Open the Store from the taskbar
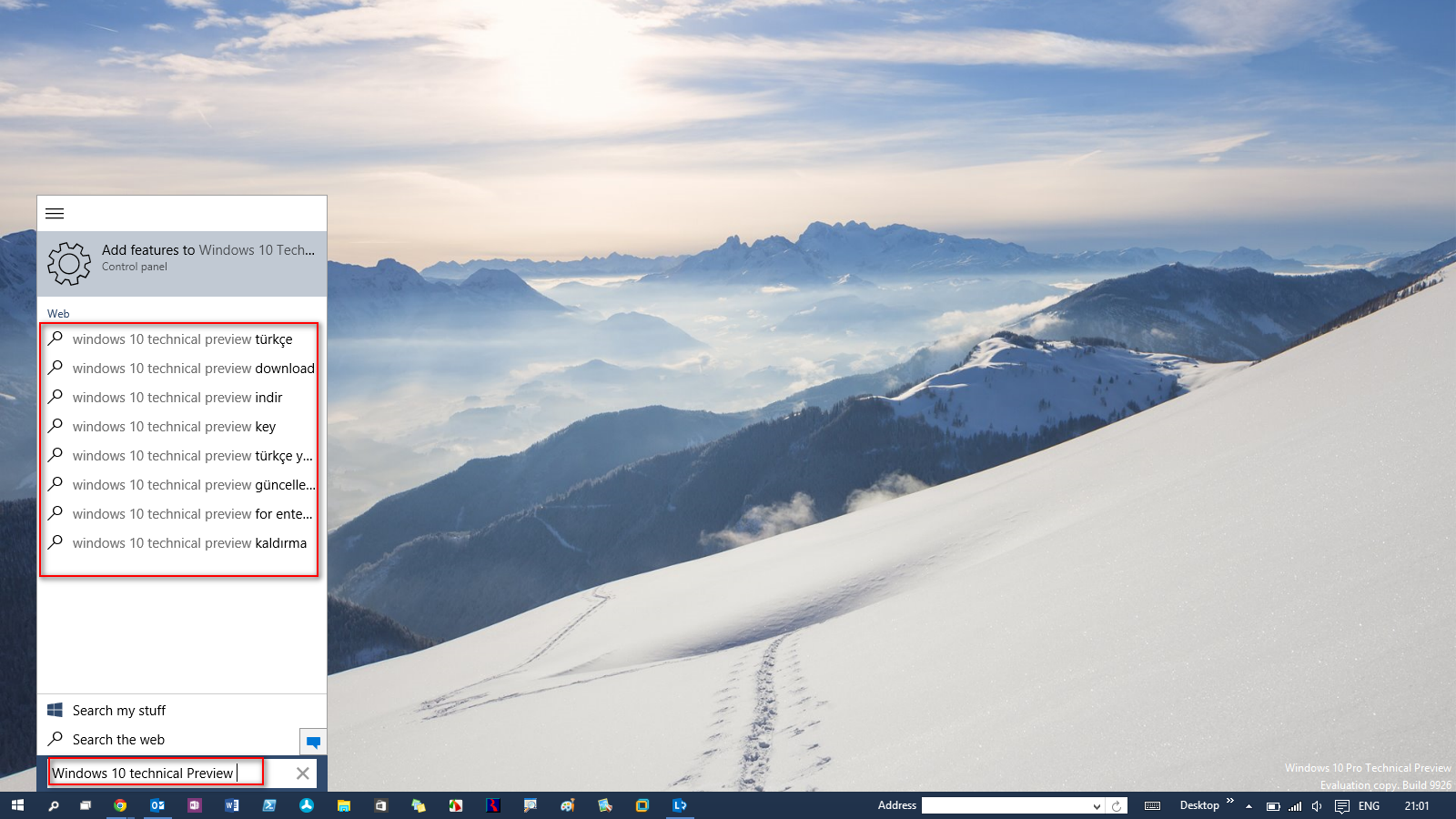Viewport: 1456px width, 819px height. (381, 805)
